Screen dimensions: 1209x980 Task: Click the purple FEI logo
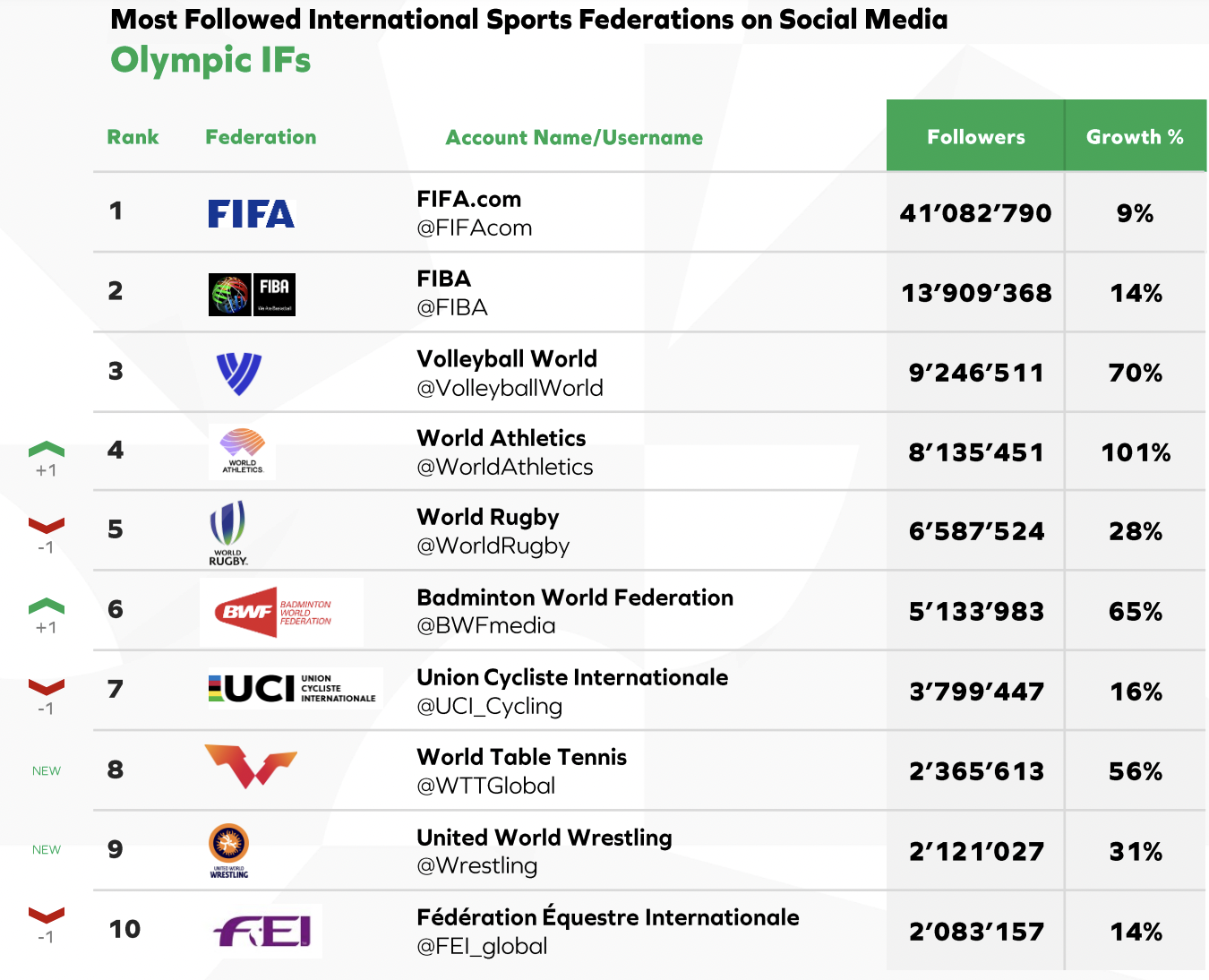(267, 932)
